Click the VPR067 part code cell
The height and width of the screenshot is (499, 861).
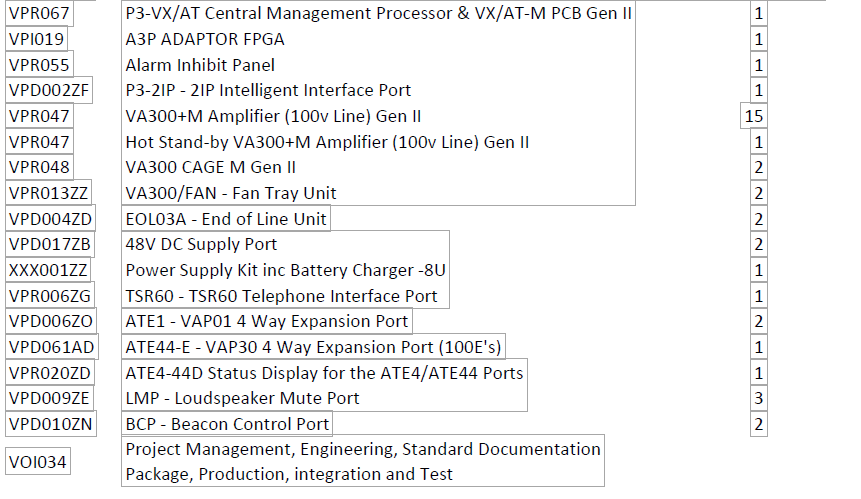coord(39,13)
